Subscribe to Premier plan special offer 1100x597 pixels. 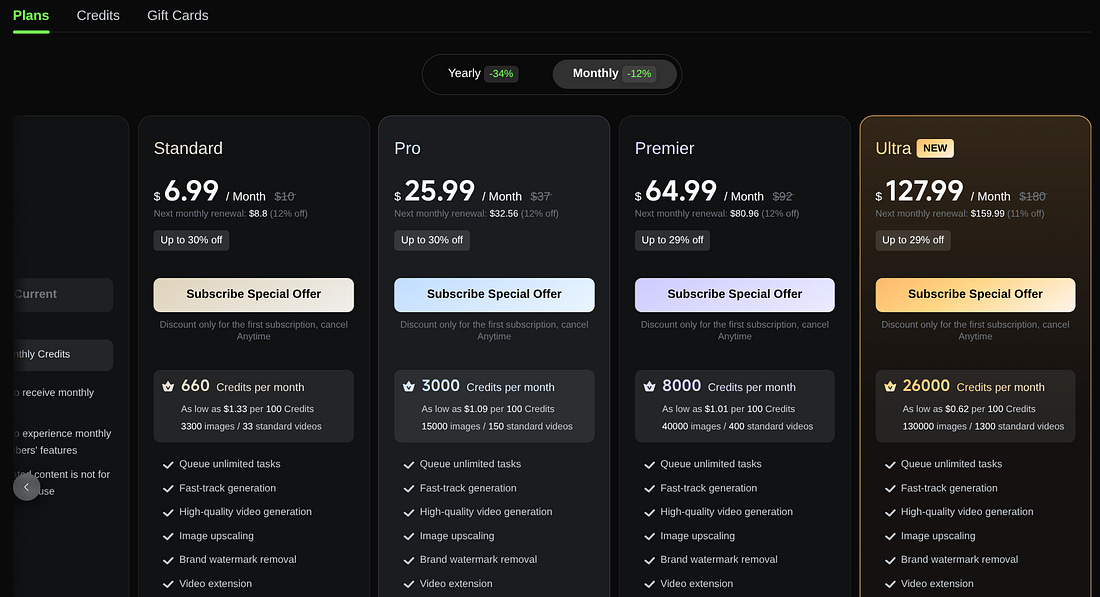735,295
